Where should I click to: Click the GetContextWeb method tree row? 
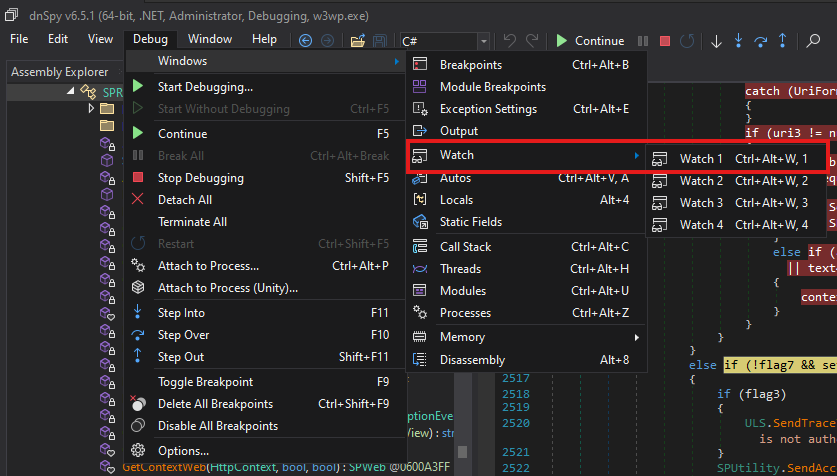click(275, 467)
